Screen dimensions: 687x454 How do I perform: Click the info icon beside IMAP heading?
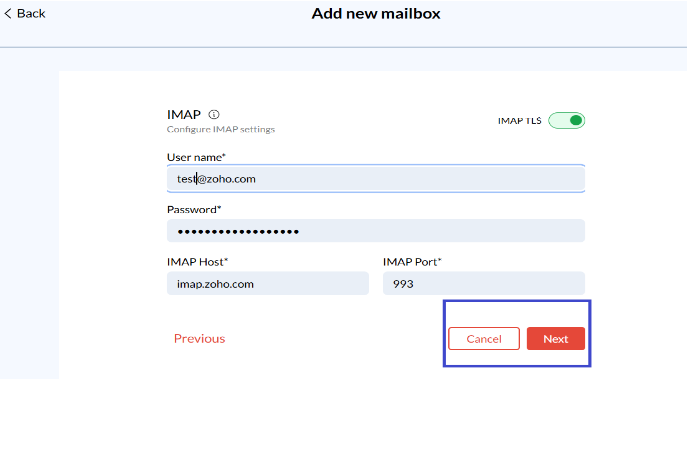pyautogui.click(x=214, y=115)
